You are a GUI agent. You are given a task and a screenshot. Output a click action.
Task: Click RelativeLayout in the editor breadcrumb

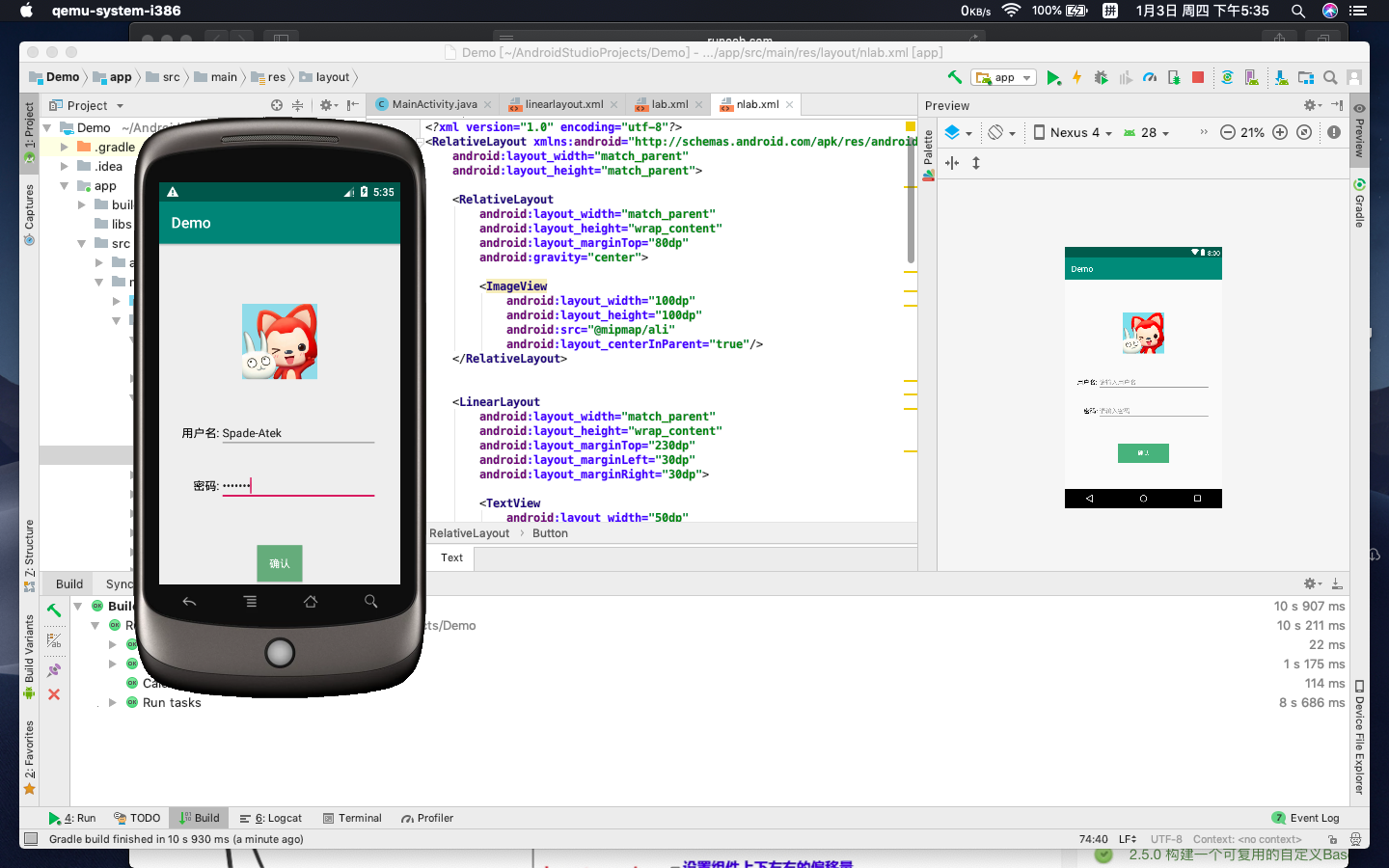tap(469, 533)
